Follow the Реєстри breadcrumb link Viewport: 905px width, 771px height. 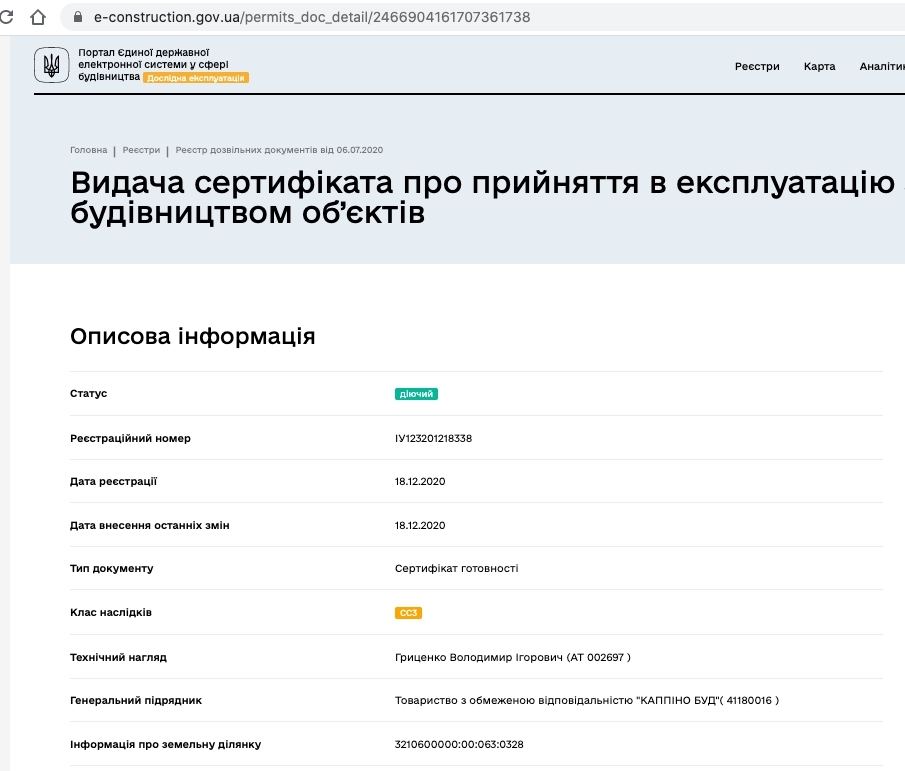[141, 150]
